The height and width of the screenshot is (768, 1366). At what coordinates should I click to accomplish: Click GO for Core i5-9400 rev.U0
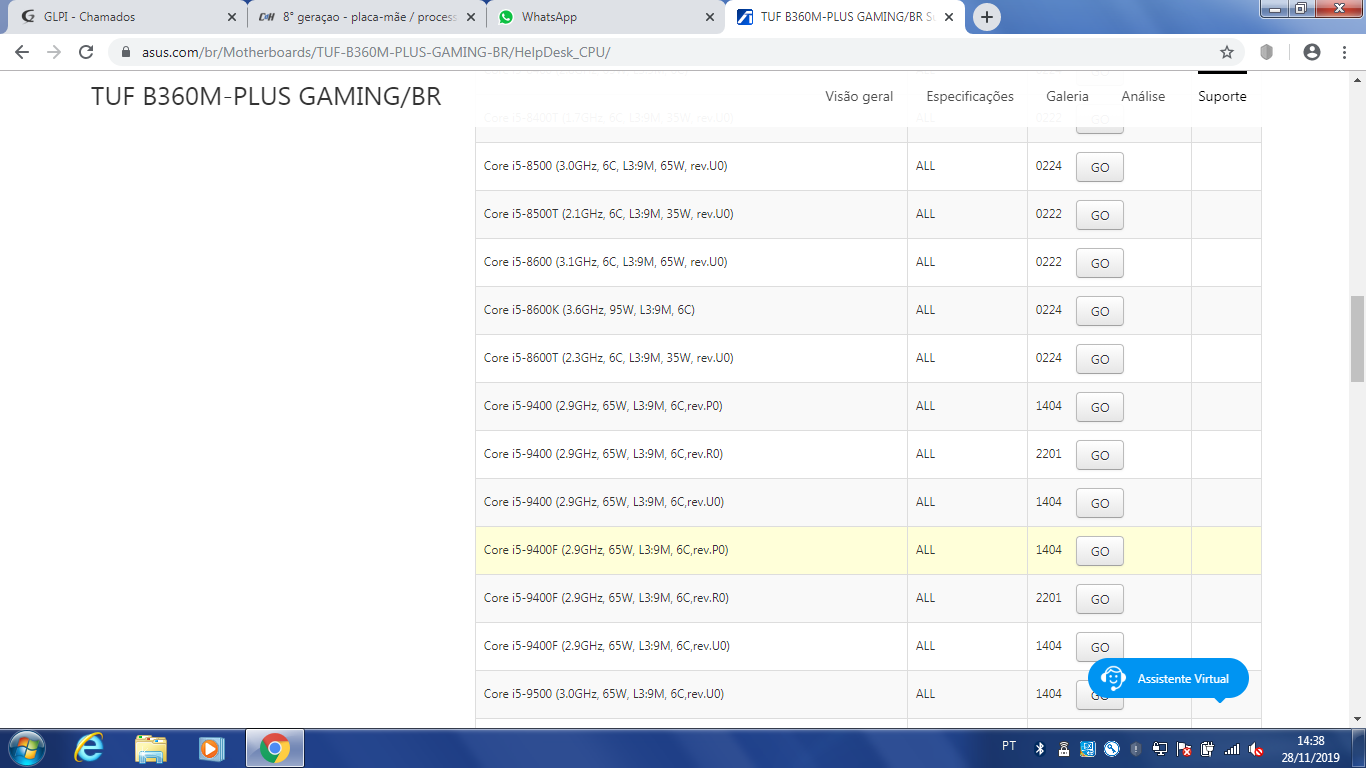pyautogui.click(x=1100, y=503)
